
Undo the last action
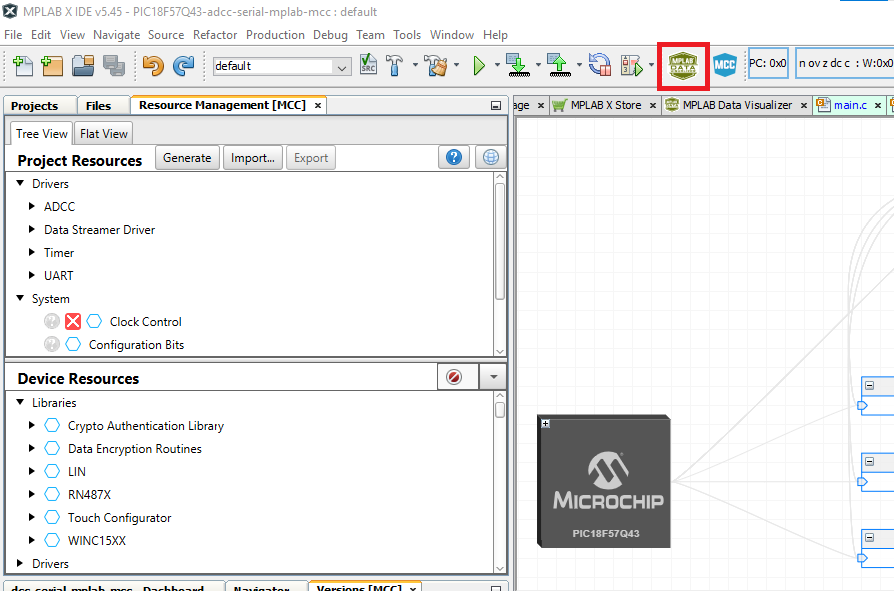(153, 66)
